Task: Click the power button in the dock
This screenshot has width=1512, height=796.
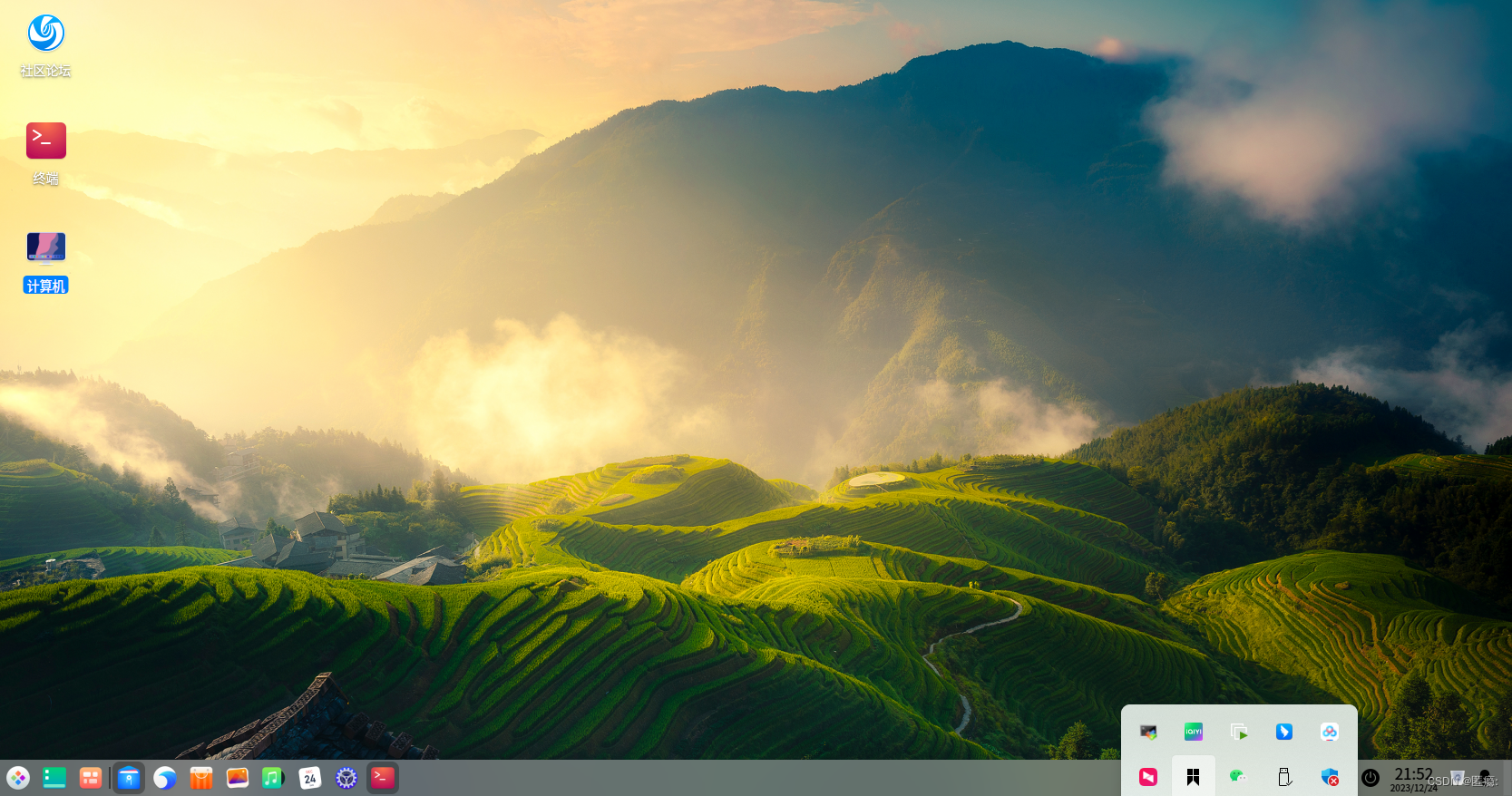Action: (1371, 777)
